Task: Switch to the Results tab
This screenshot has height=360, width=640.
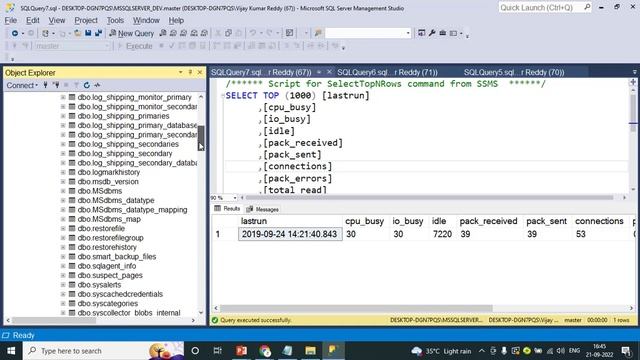Action: [x=227, y=209]
